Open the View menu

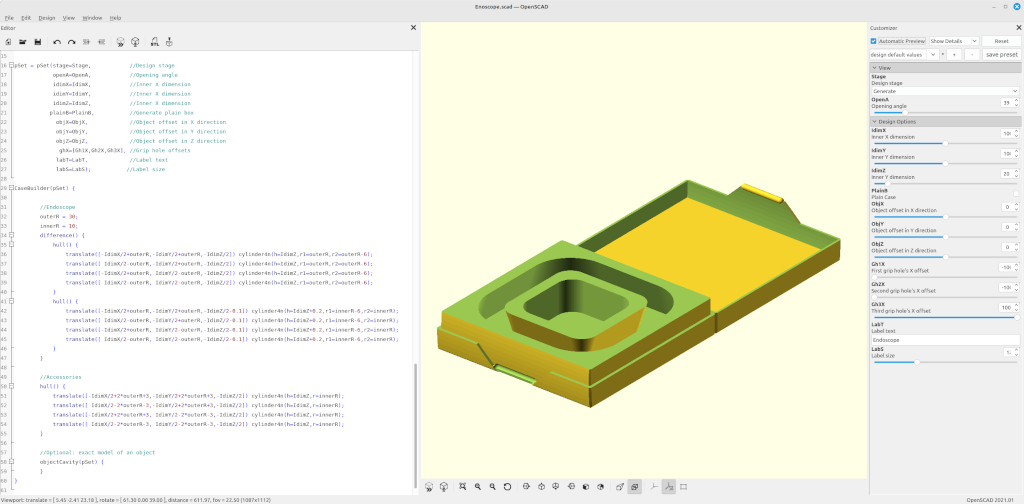69,18
